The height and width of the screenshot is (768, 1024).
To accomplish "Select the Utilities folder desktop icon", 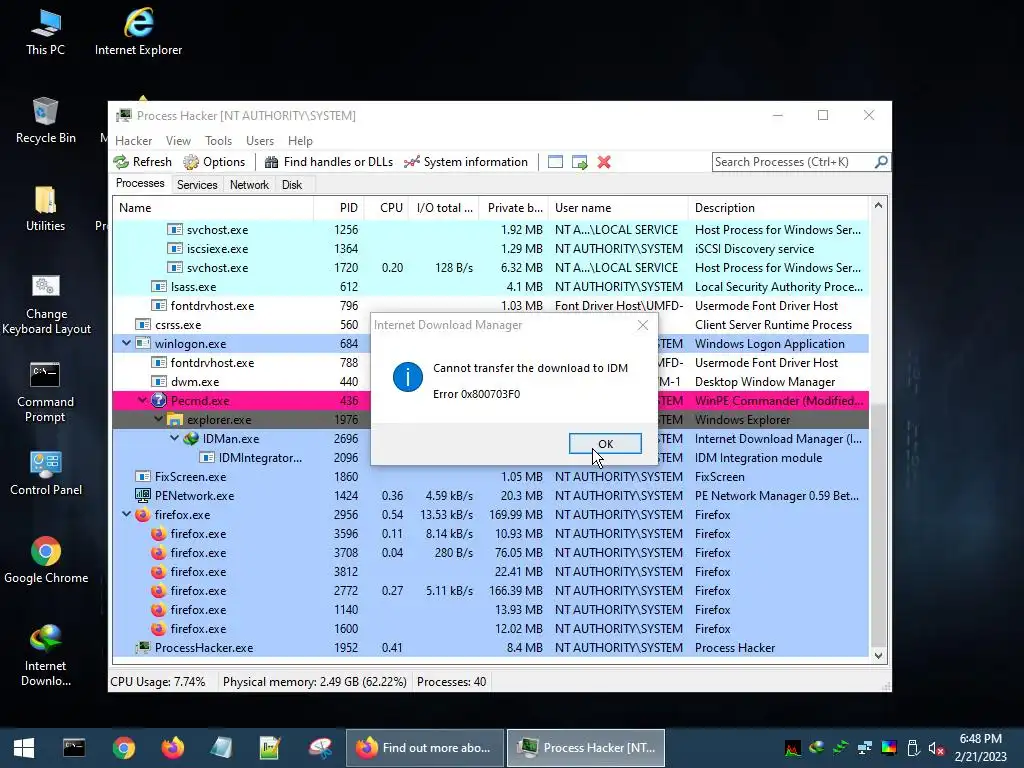I will click(x=45, y=209).
